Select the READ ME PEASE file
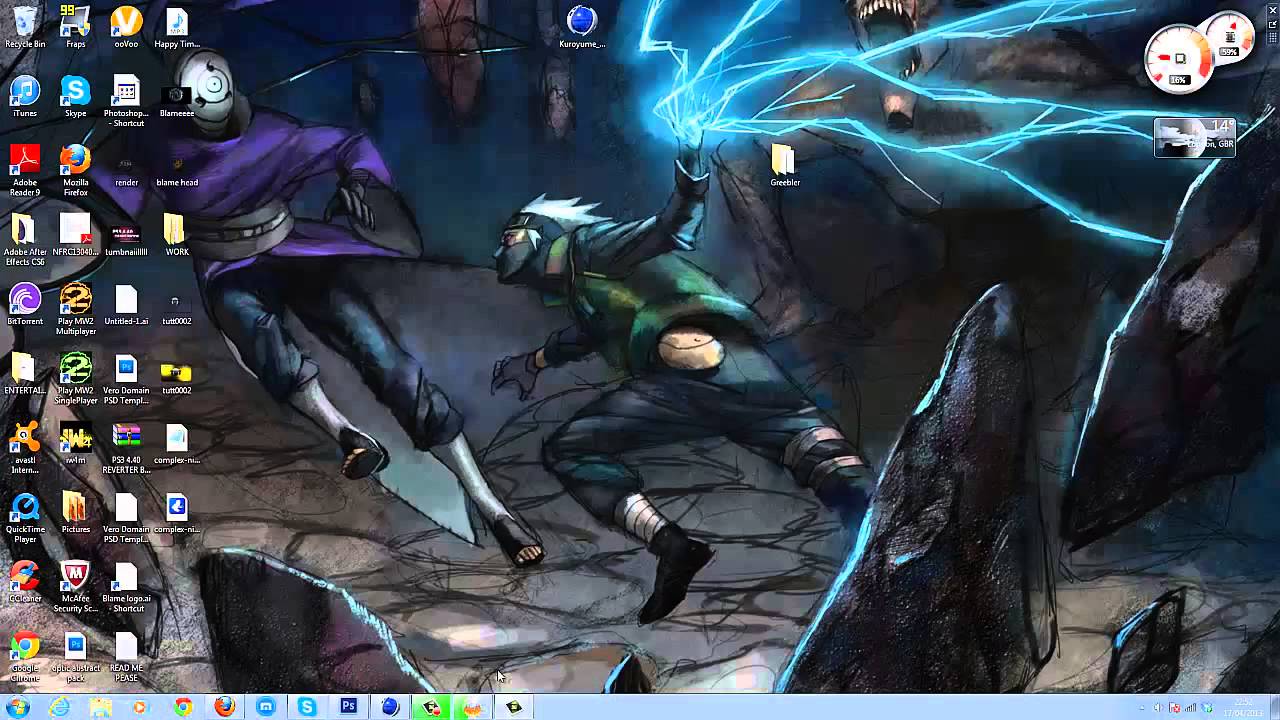The image size is (1280, 720). (126, 656)
